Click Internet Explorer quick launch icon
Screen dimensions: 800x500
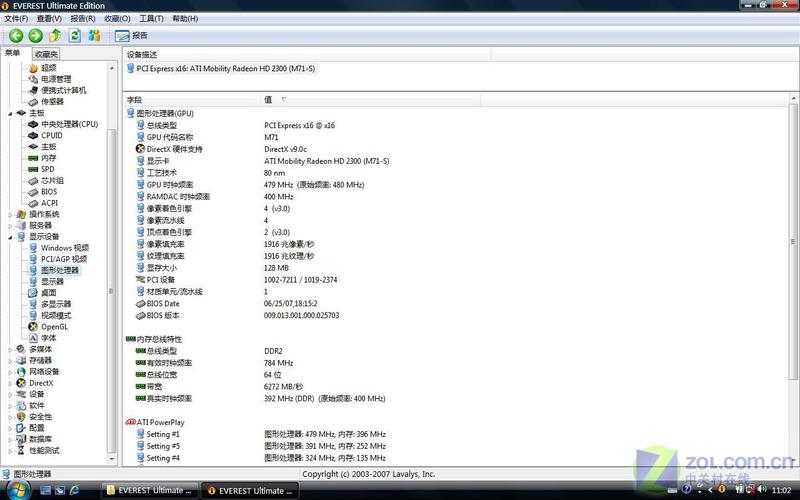coord(74,490)
